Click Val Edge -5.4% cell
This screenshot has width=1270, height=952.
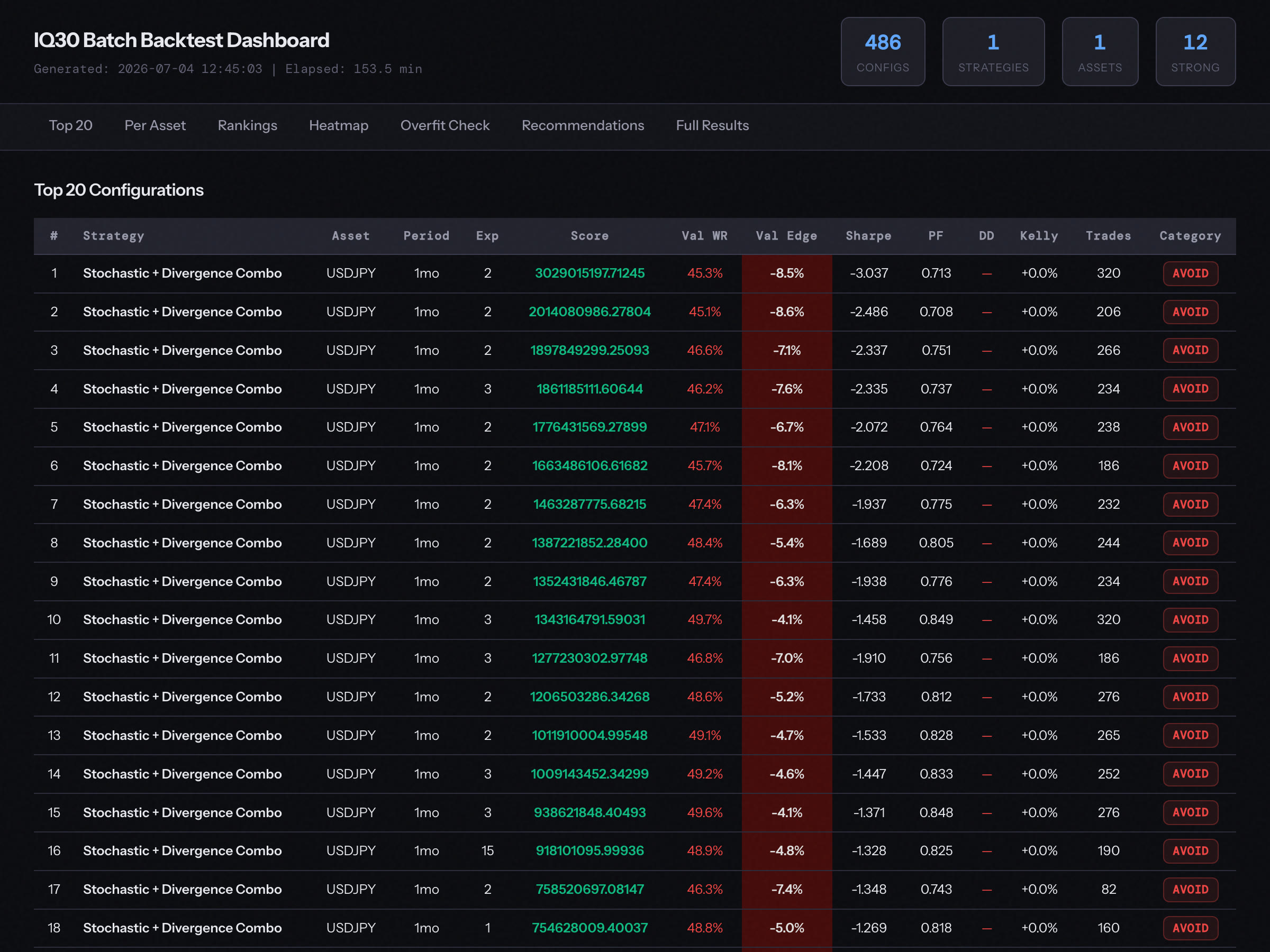[x=786, y=543]
